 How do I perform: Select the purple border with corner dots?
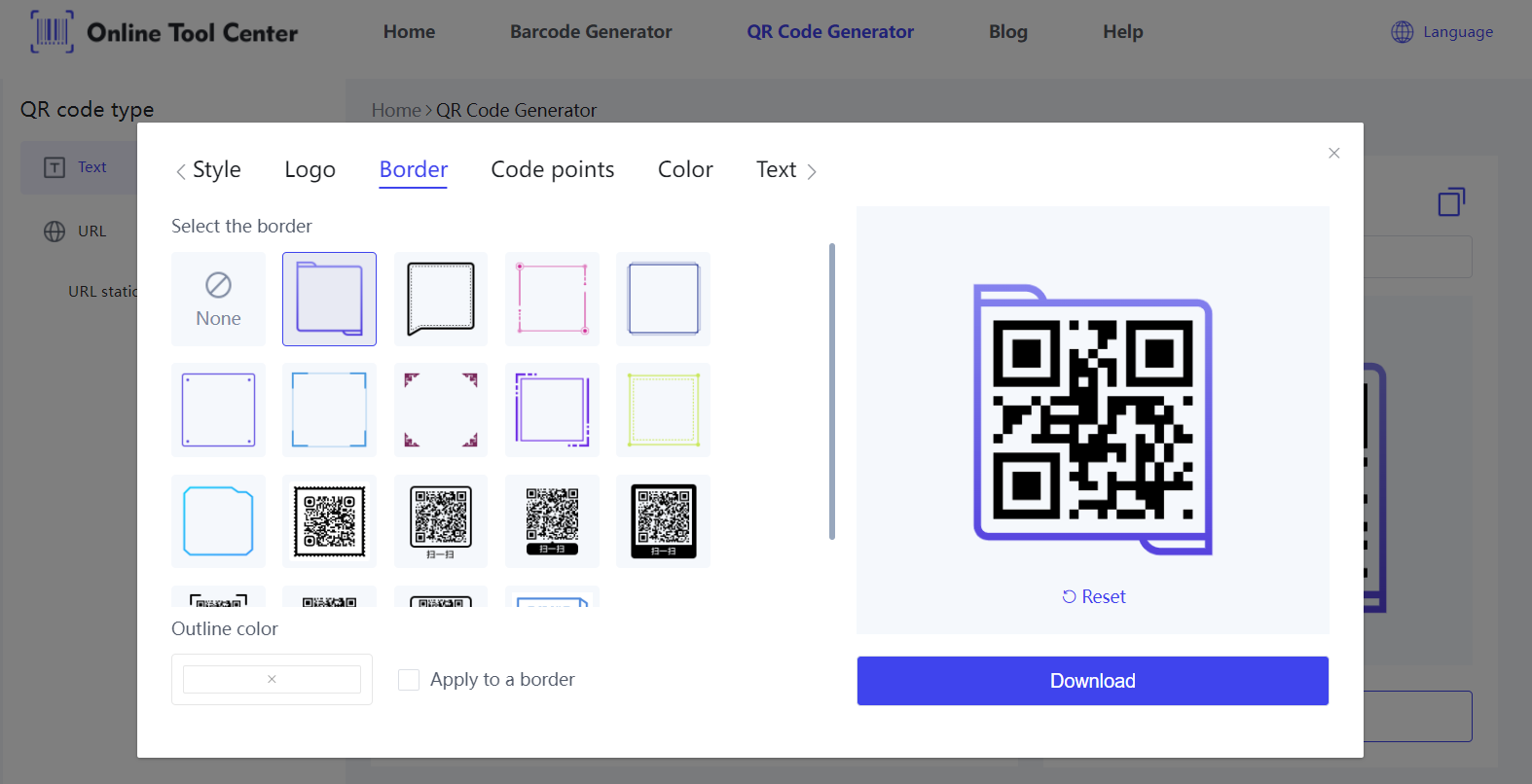click(x=218, y=410)
